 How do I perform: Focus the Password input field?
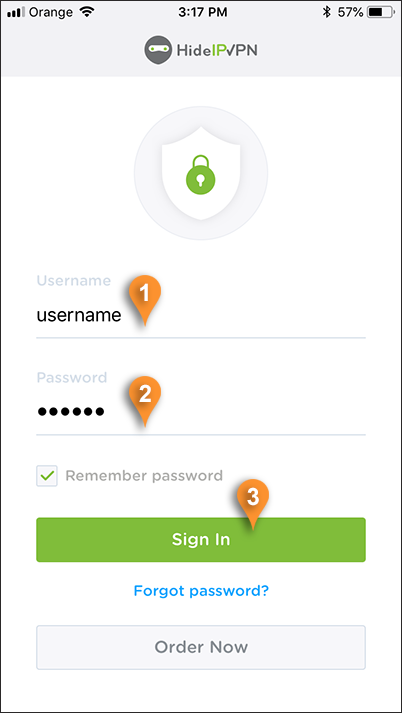point(201,412)
